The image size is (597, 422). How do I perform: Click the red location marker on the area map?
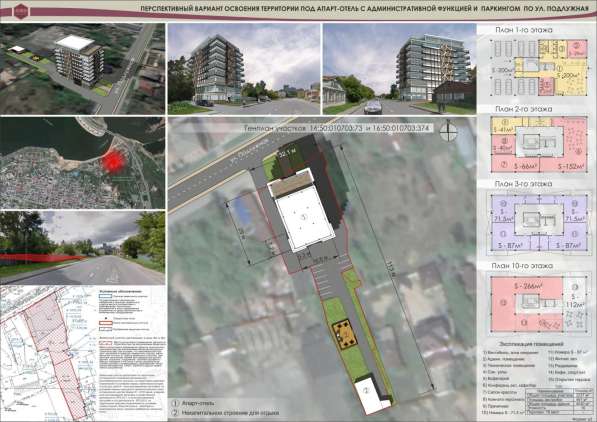tap(113, 161)
